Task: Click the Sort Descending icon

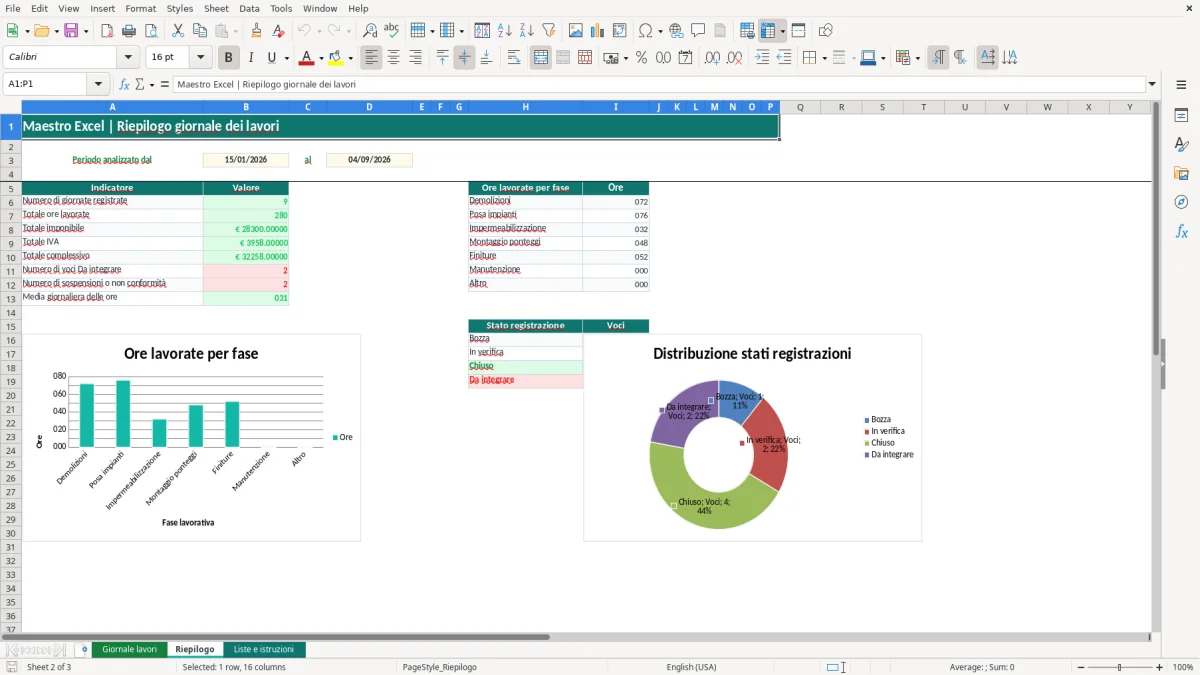Action: 526,31
